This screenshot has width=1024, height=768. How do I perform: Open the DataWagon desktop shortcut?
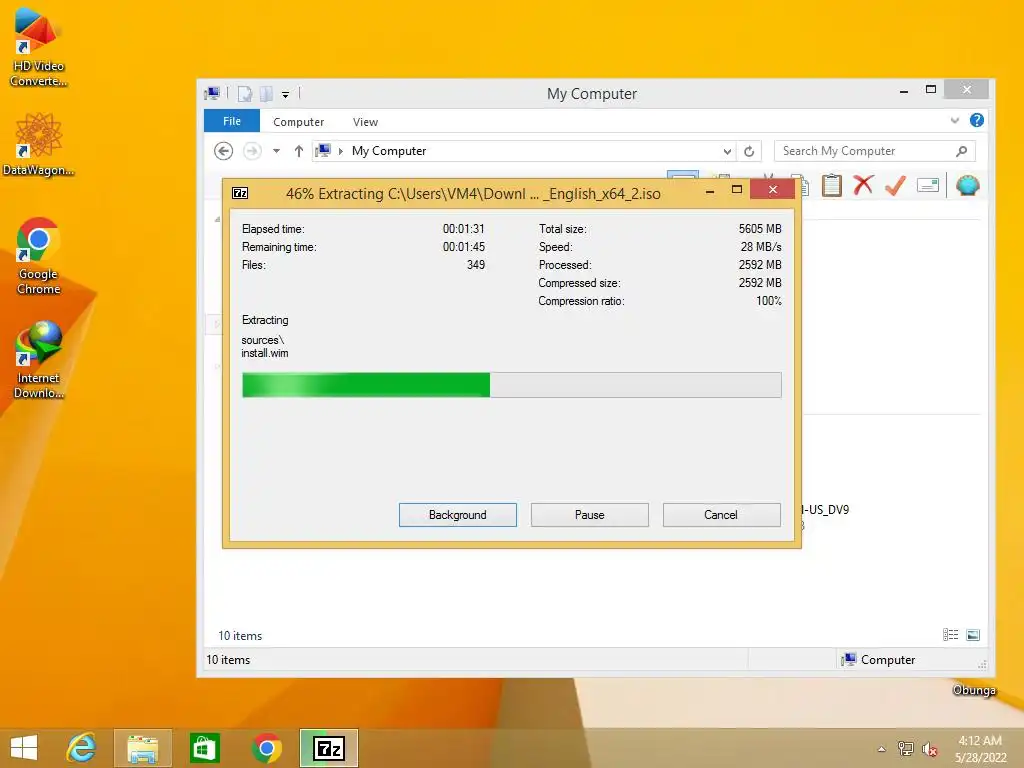pyautogui.click(x=38, y=144)
